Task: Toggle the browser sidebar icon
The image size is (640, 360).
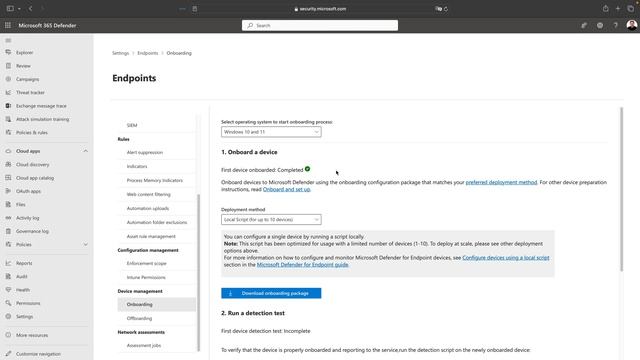Action: coord(10,9)
